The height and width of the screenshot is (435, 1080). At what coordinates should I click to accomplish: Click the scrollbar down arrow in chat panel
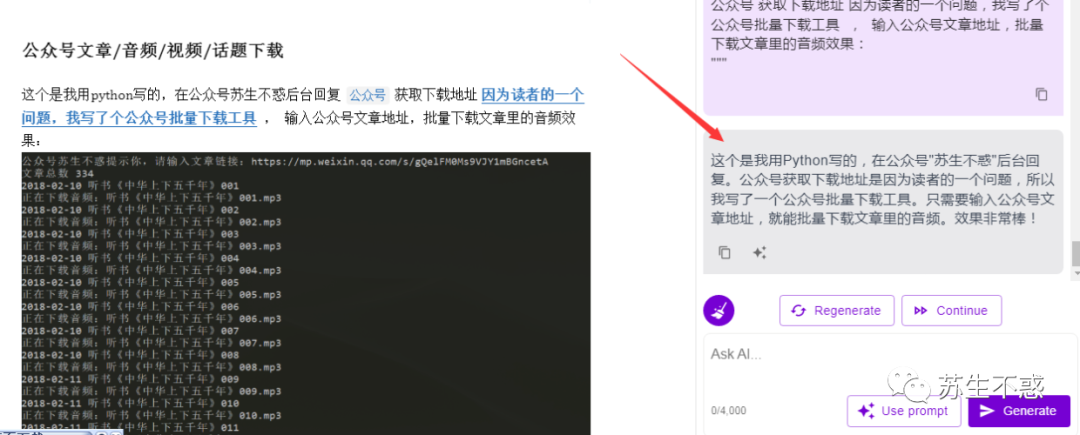click(x=1075, y=274)
